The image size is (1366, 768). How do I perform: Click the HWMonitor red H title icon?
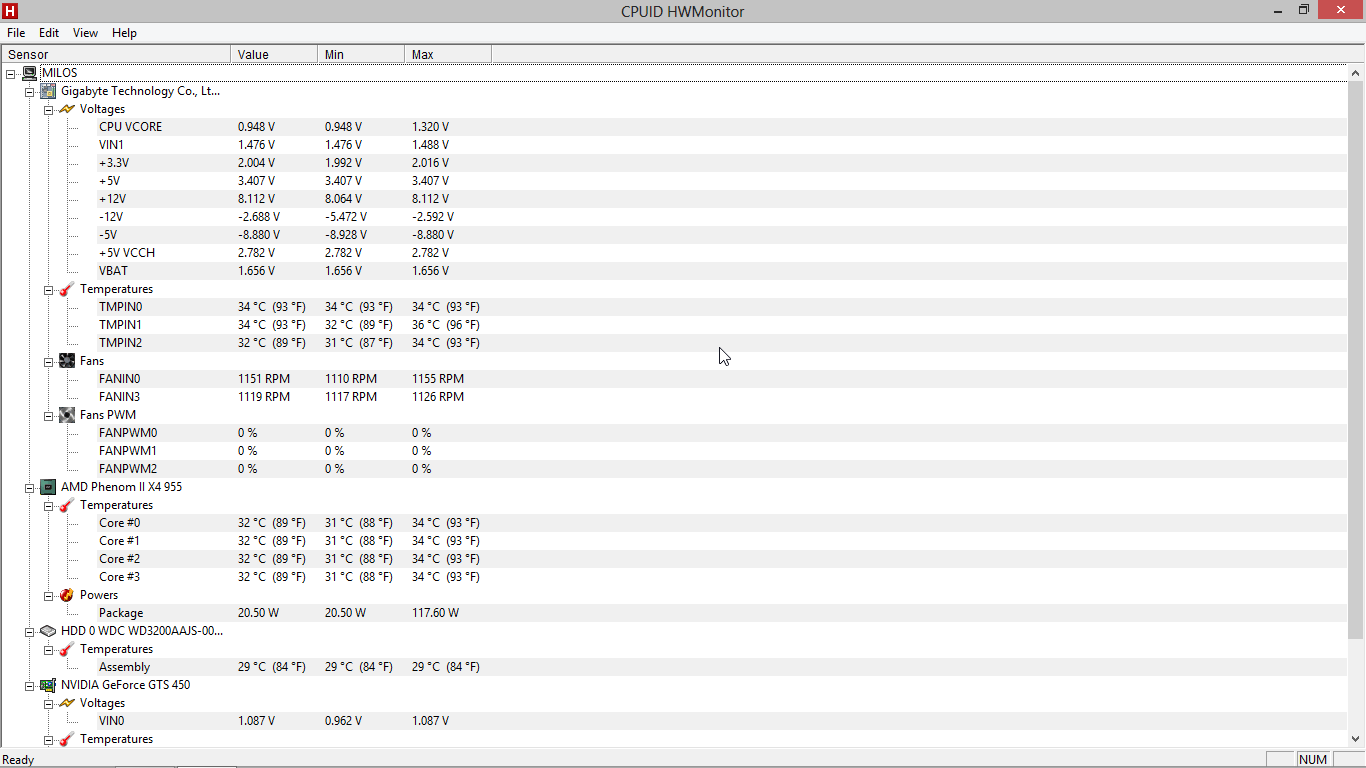click(11, 11)
